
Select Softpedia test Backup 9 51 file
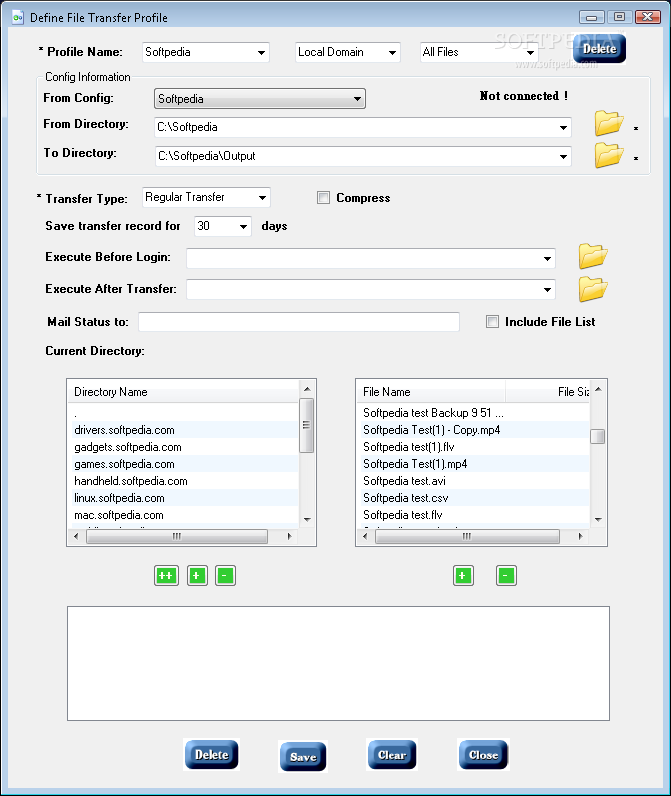473,413
